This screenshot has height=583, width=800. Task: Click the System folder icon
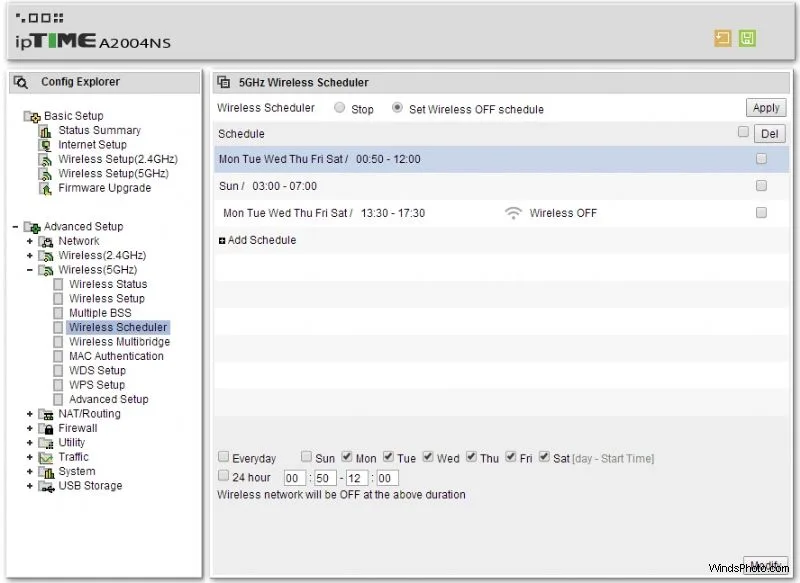(x=46, y=472)
